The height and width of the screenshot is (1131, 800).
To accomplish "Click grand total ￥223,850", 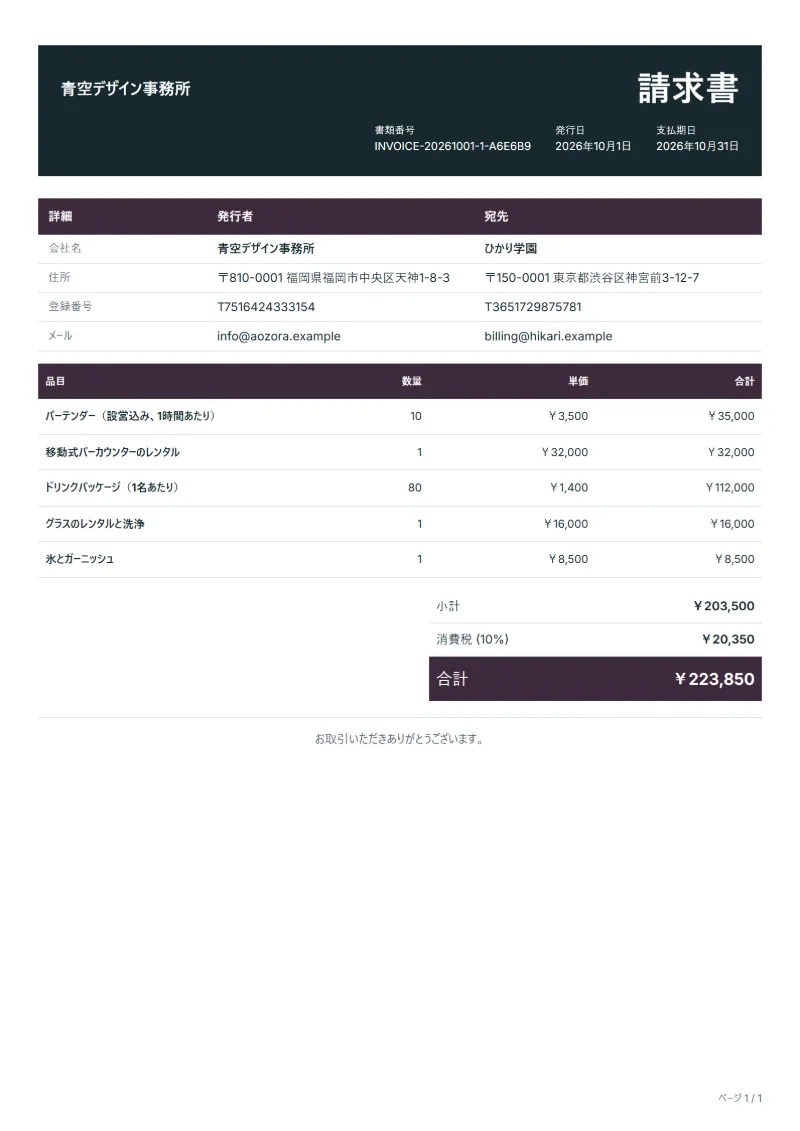I will pyautogui.click(x=715, y=679).
